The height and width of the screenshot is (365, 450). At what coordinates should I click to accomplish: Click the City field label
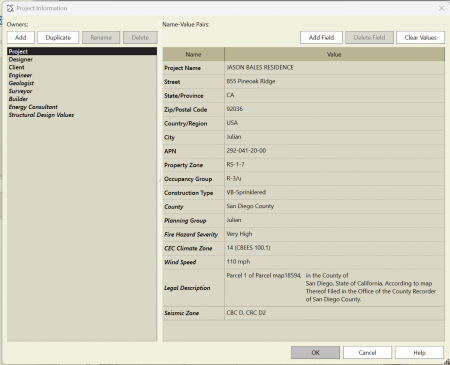(169, 137)
